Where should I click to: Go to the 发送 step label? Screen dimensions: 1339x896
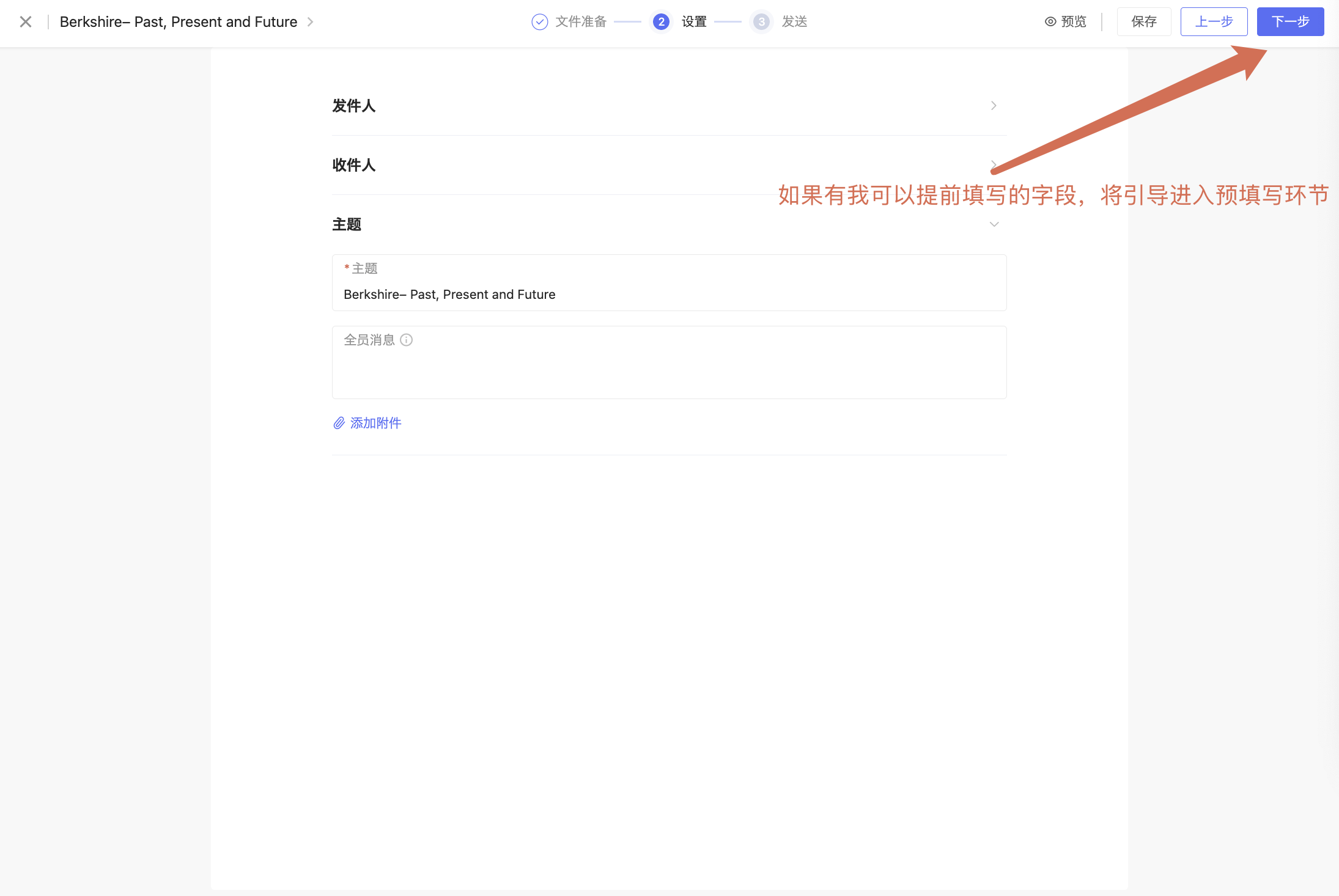794,22
